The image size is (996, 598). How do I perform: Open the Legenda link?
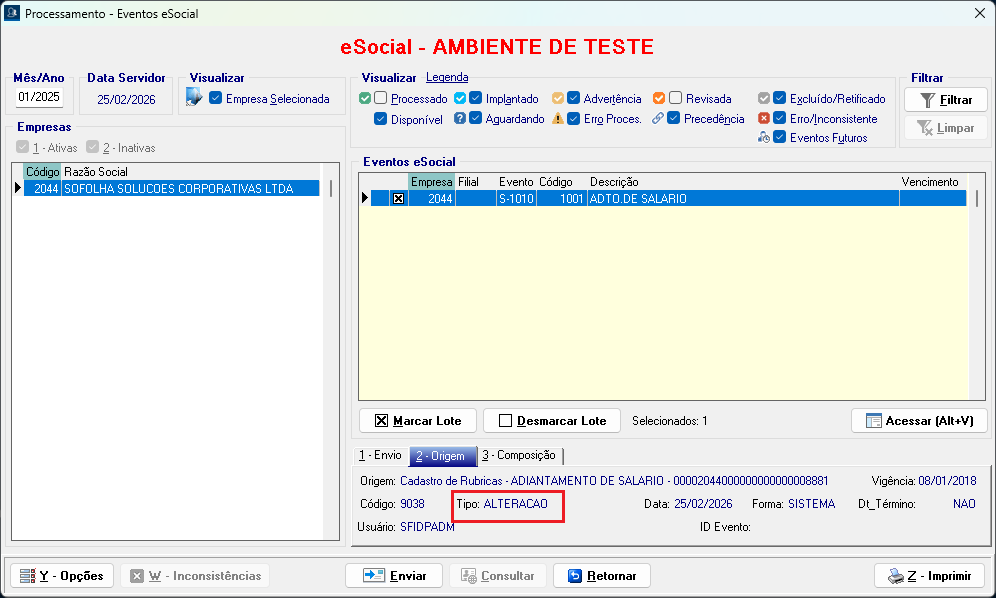pos(447,77)
